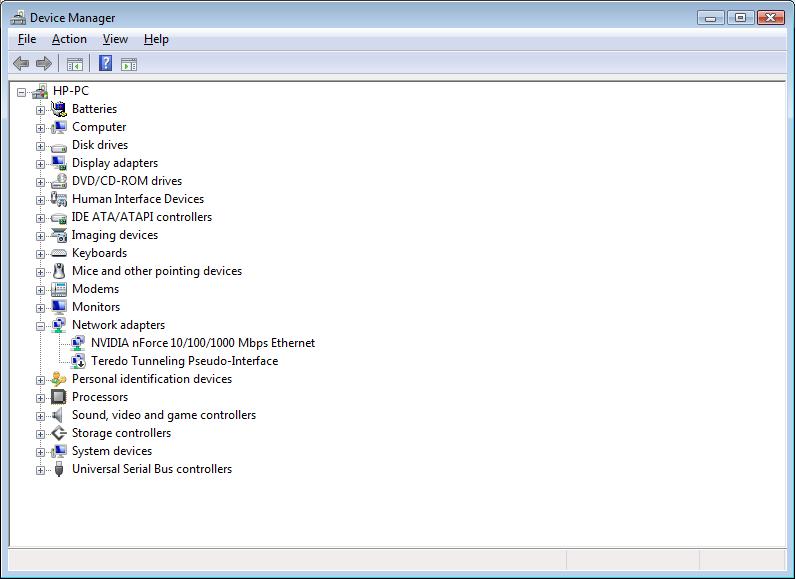Click the Processors category icon
This screenshot has height=579, width=796.
pos(59,397)
